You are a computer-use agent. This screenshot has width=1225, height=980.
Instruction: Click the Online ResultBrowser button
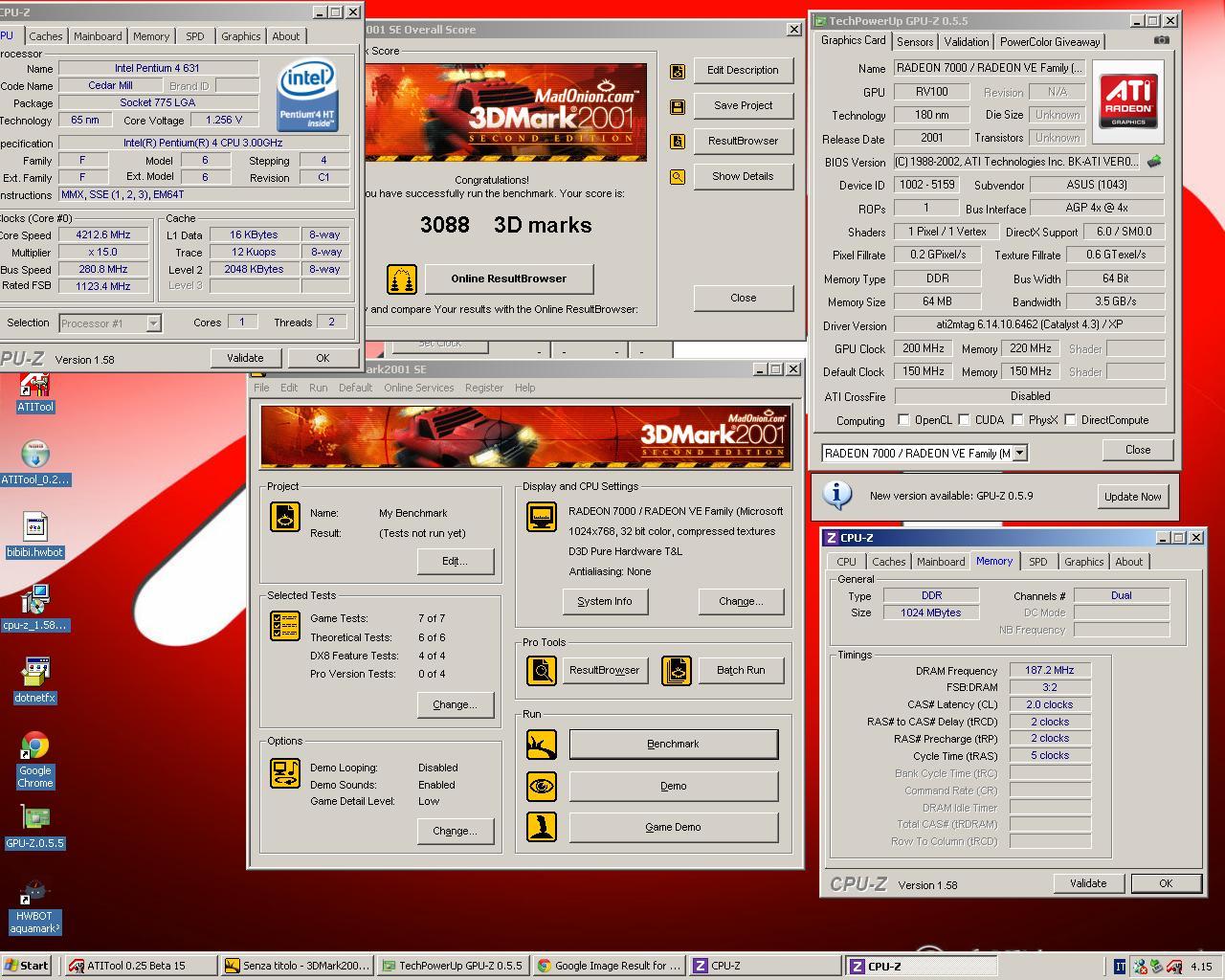pyautogui.click(x=508, y=278)
